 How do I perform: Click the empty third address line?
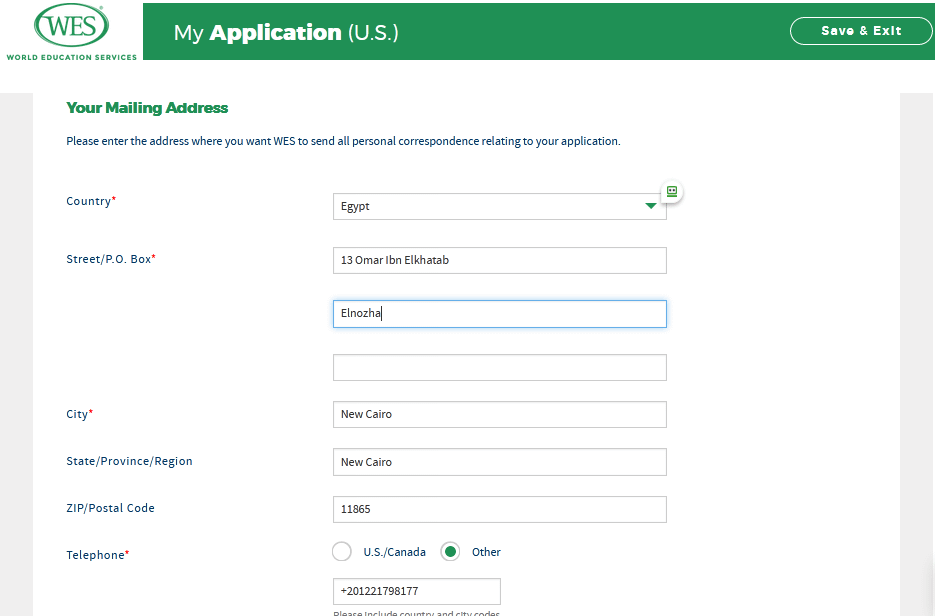tap(499, 367)
